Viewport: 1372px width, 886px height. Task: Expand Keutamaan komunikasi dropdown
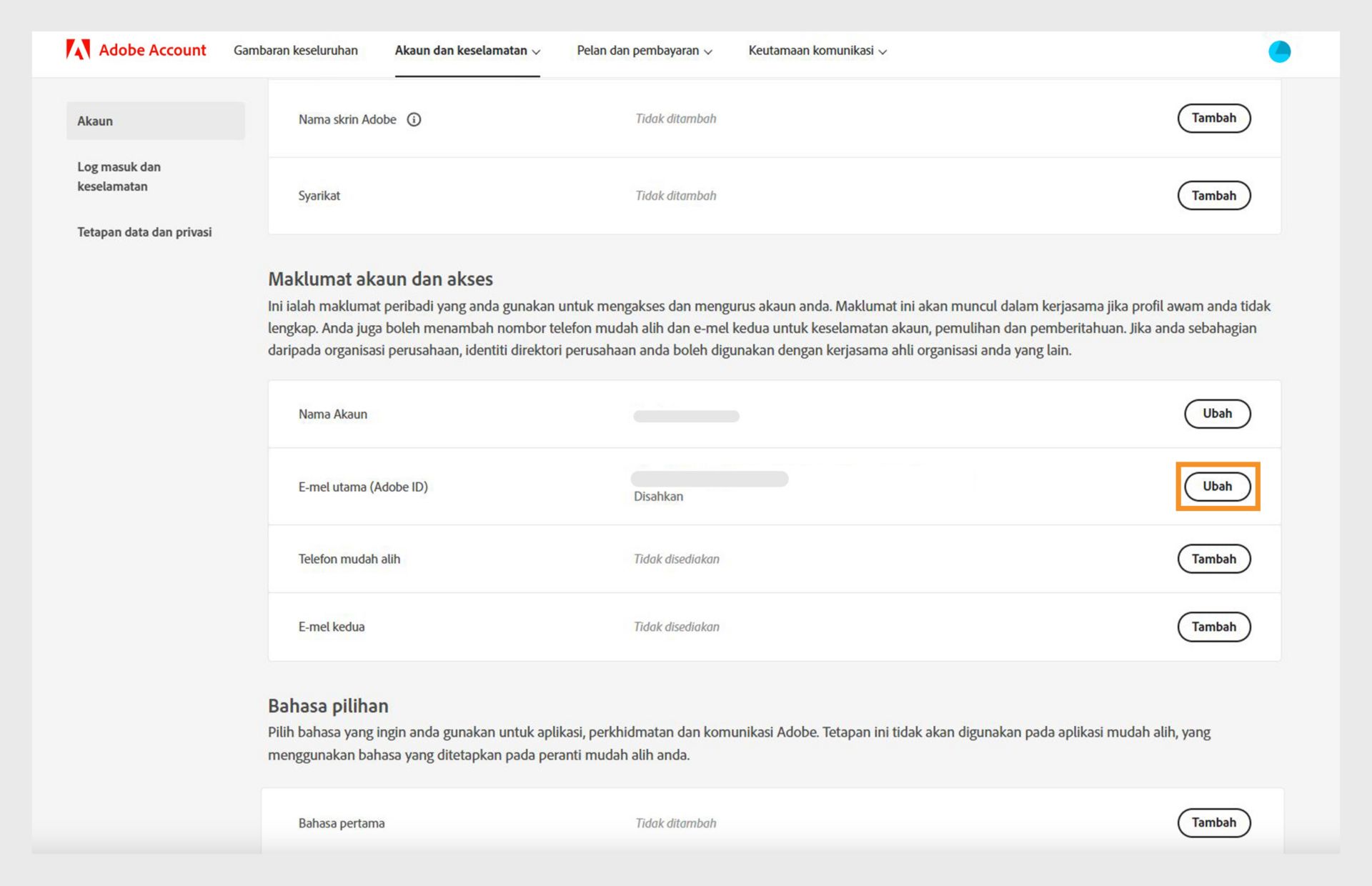[x=817, y=51]
